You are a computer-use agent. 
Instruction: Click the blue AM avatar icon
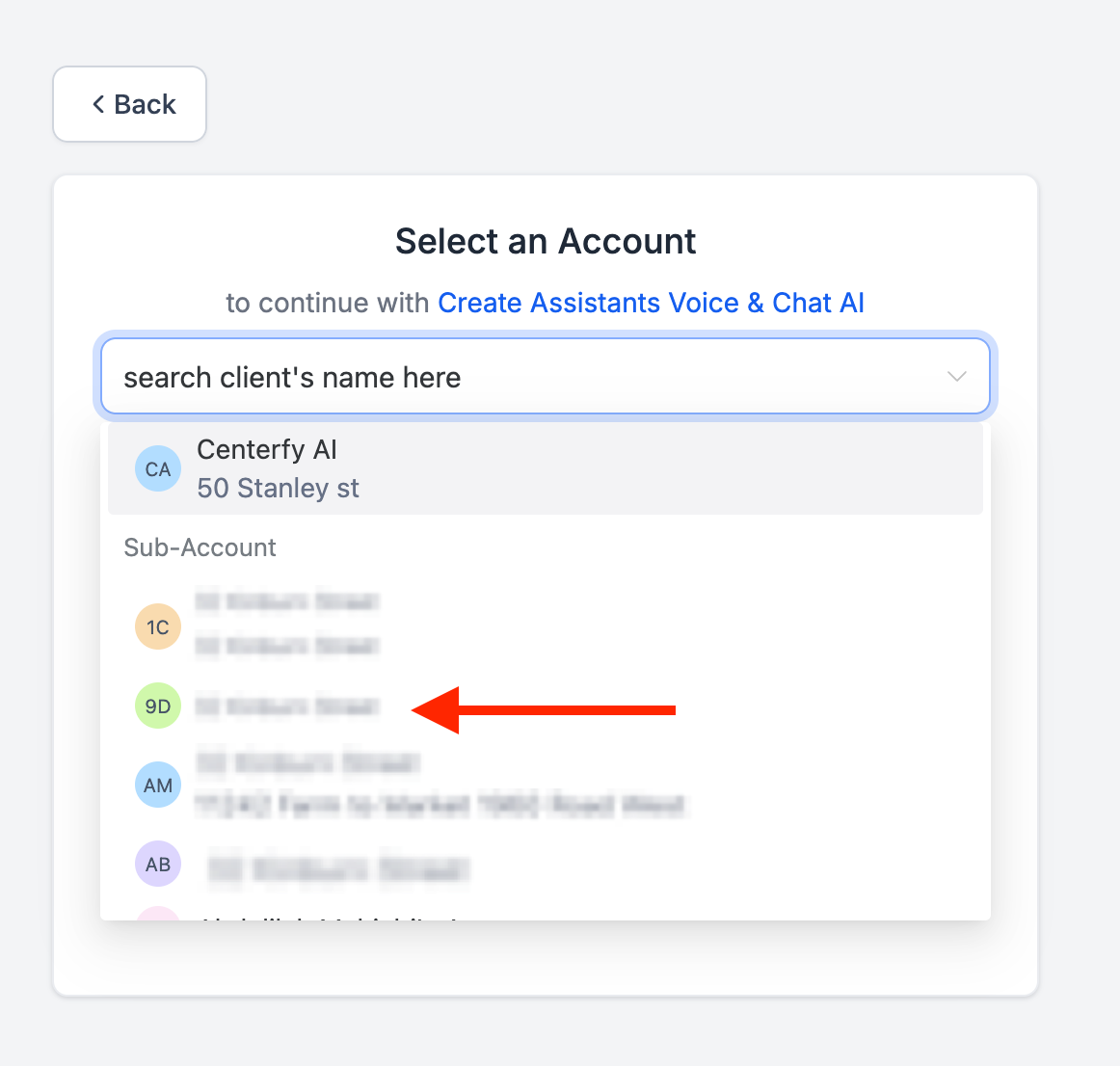pos(158,786)
